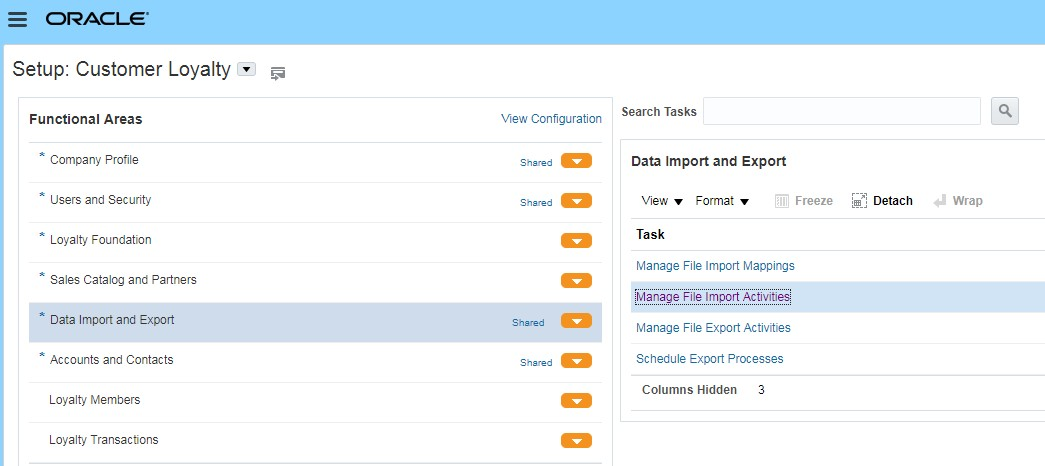Viewport: 1045px width, 466px height.
Task: Select the Loyalty Members functional area
Action: [95, 400]
